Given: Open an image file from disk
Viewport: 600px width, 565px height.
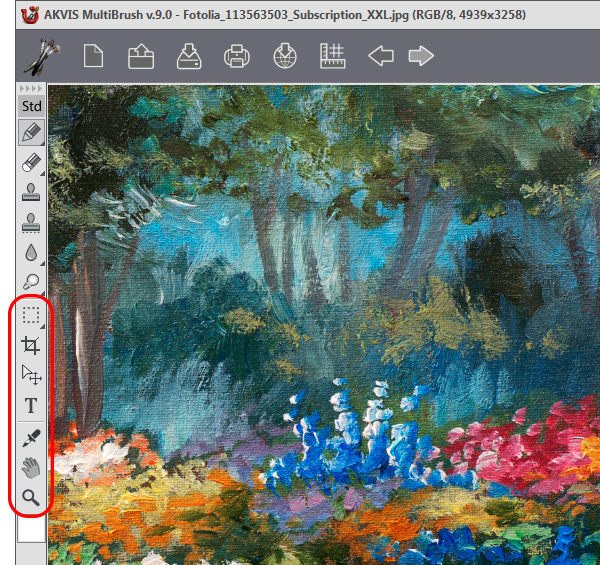Looking at the screenshot, I should pos(141,56).
